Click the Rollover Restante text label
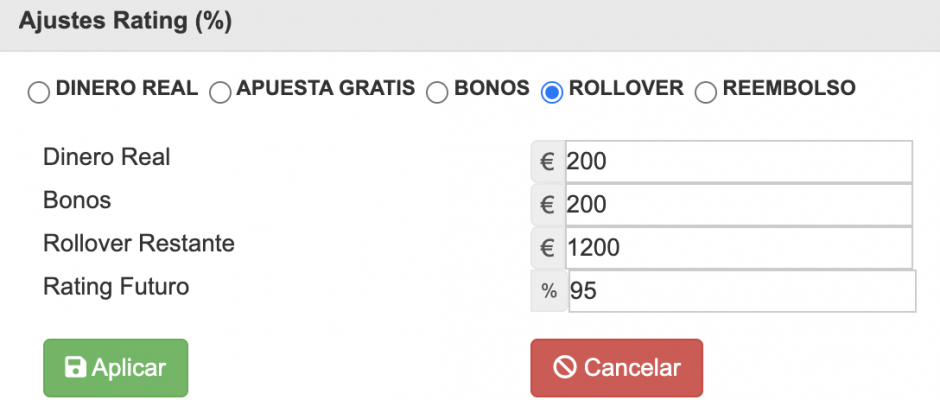 [138, 243]
